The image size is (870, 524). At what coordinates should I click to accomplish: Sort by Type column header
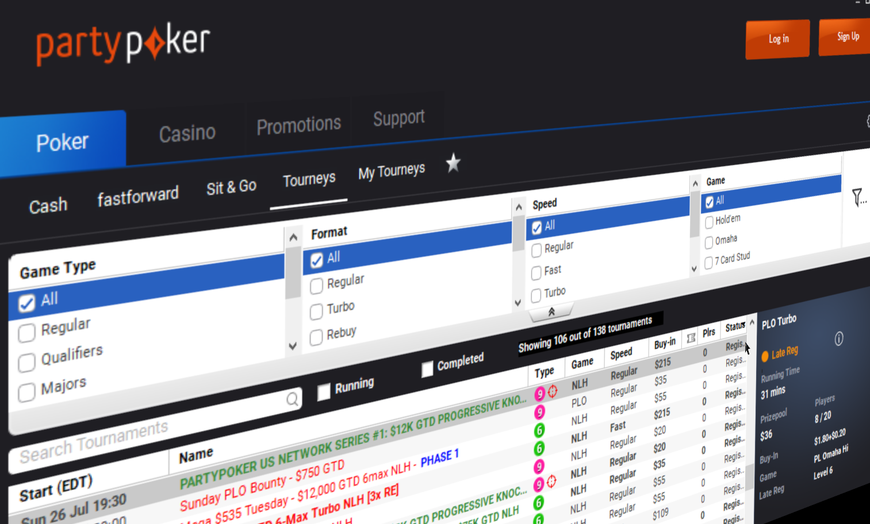click(x=544, y=372)
